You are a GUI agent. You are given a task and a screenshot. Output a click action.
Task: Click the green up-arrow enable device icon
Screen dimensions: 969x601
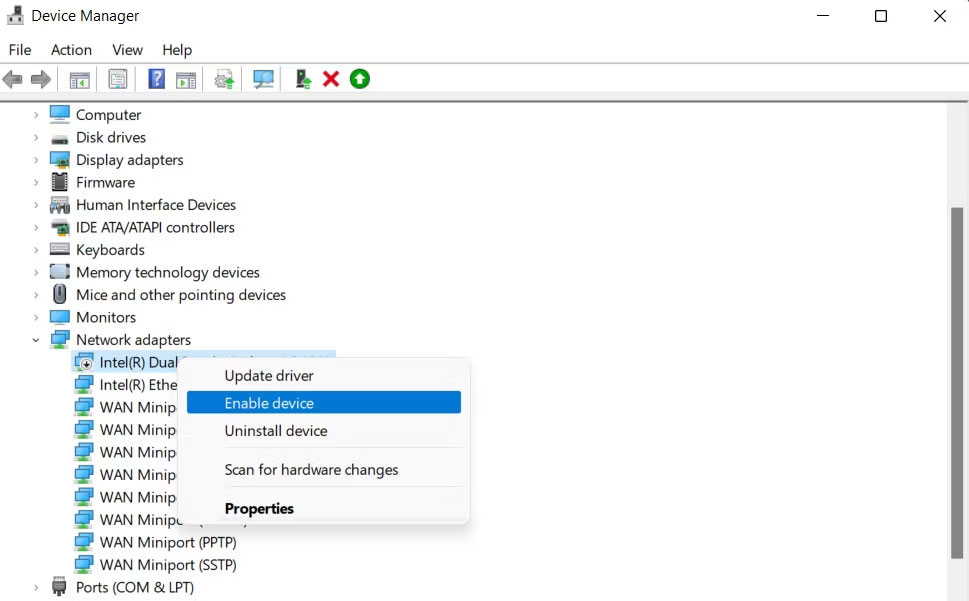(360, 79)
